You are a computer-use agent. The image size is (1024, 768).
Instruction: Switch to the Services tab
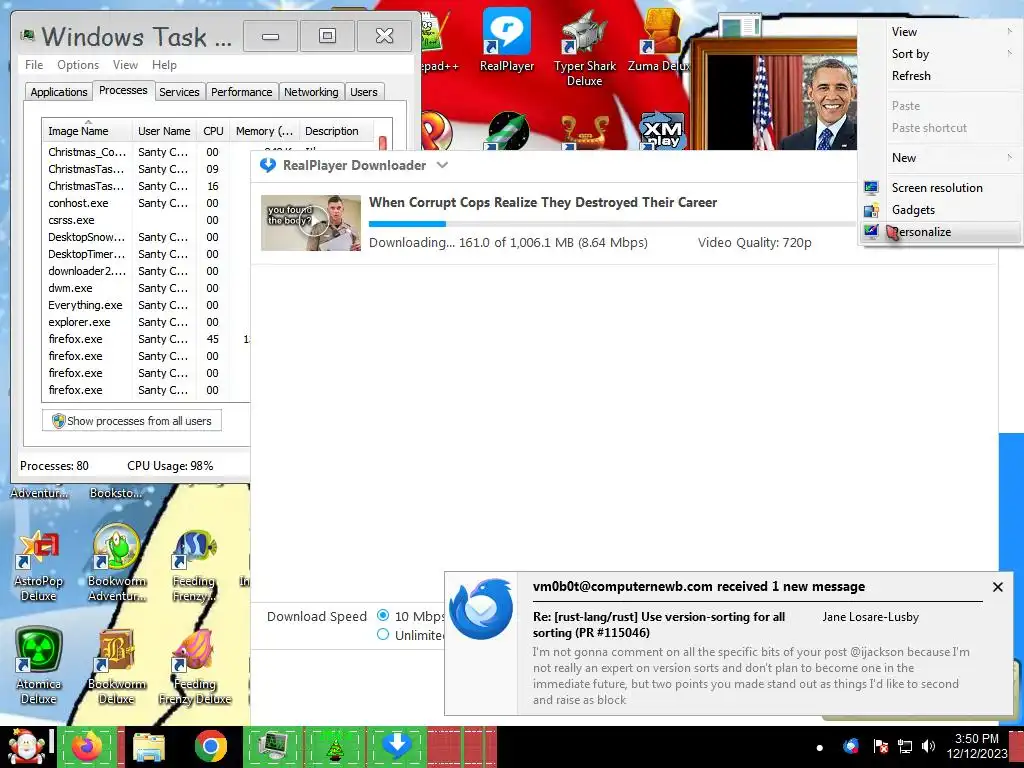coord(179,92)
